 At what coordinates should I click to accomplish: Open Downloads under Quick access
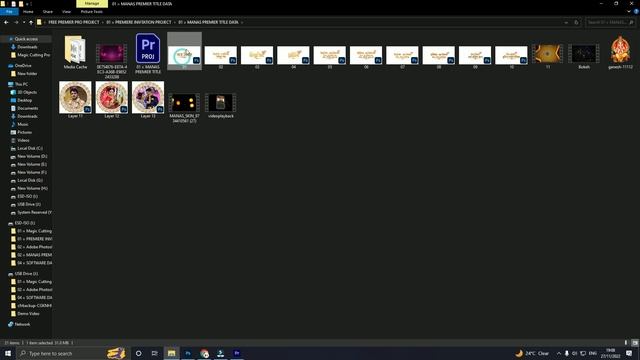pos(27,47)
